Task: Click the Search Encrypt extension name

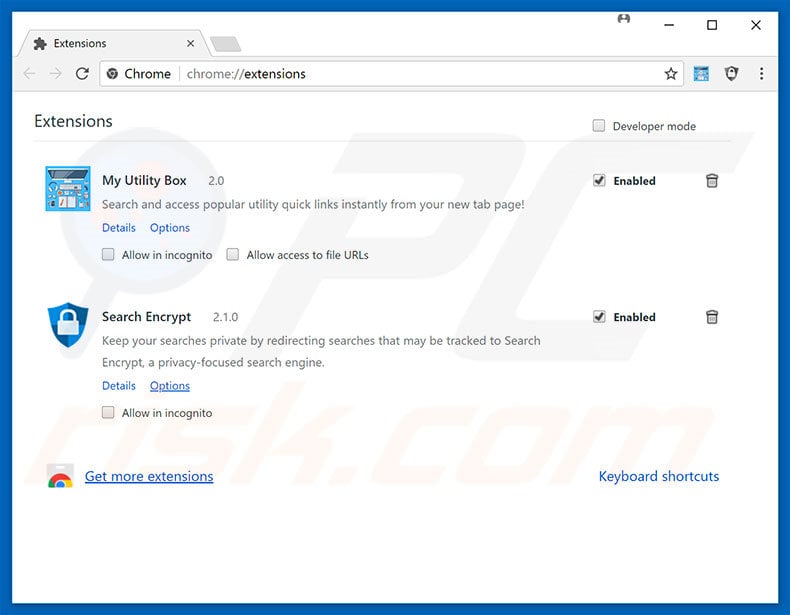Action: pos(146,317)
